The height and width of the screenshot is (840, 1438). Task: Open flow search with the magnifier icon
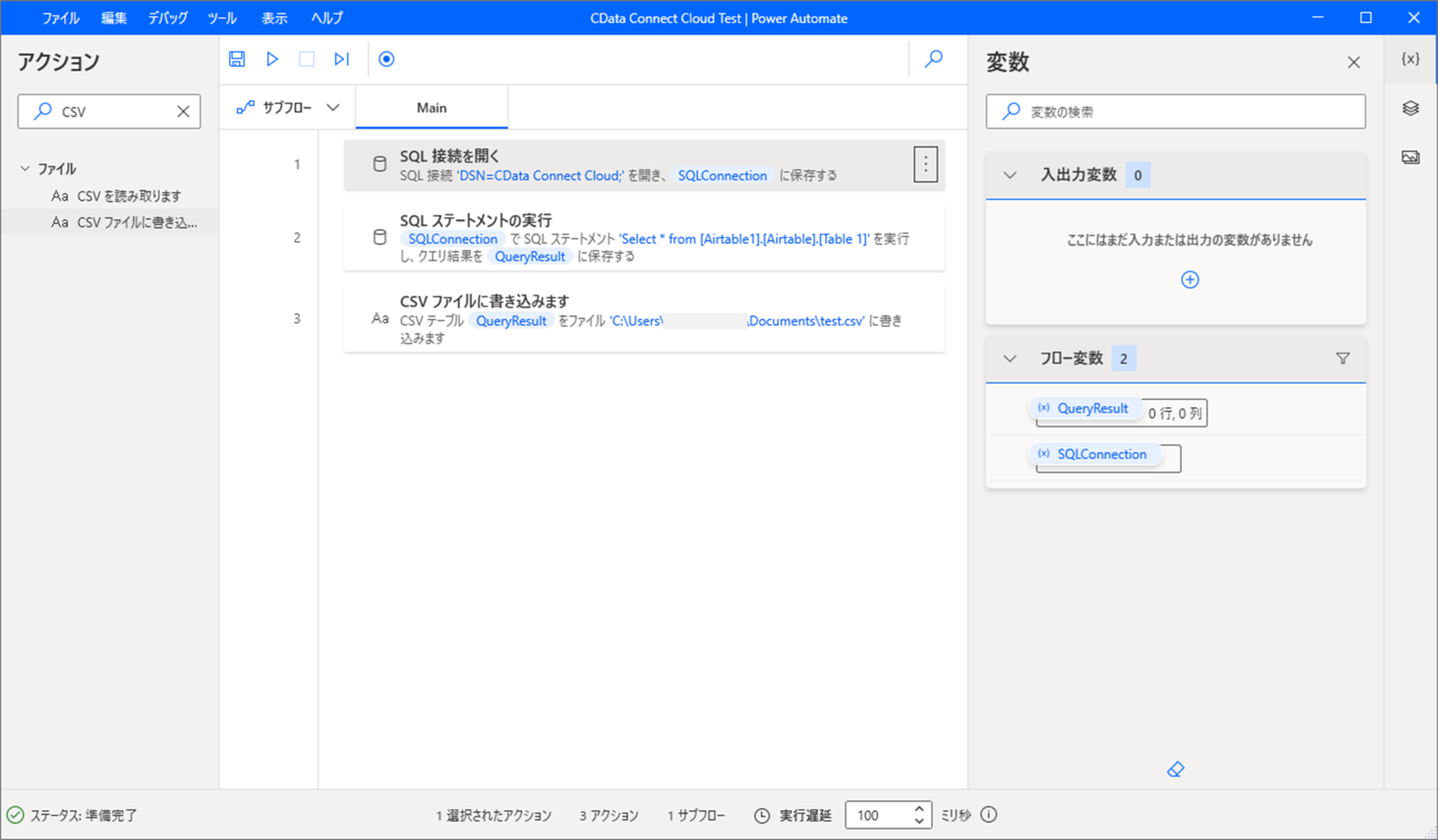pos(933,58)
